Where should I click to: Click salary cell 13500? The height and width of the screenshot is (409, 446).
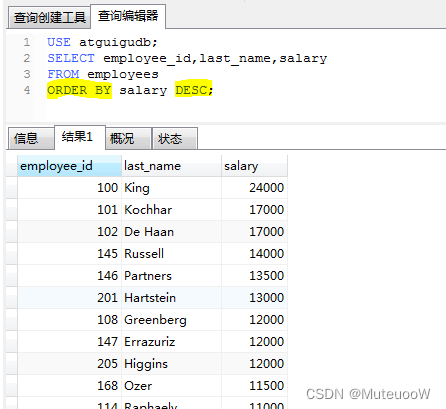[x=254, y=276]
